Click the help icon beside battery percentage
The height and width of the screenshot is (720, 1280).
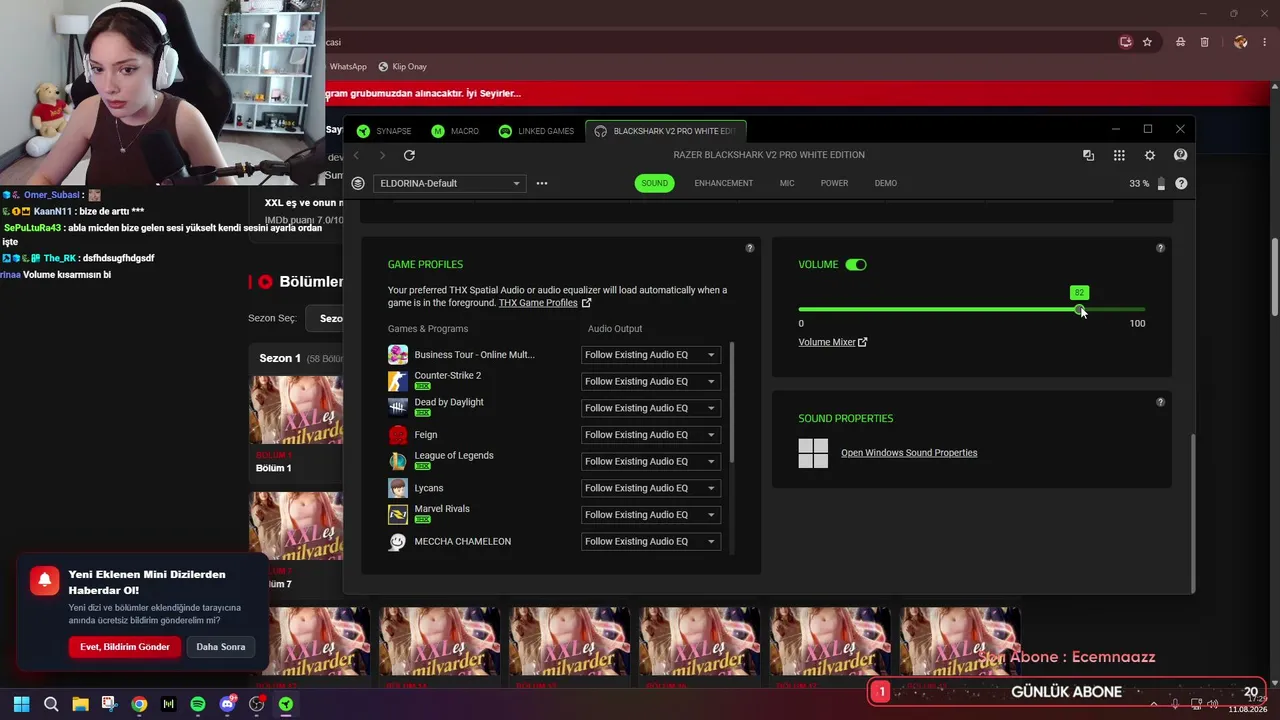pos(1181,184)
